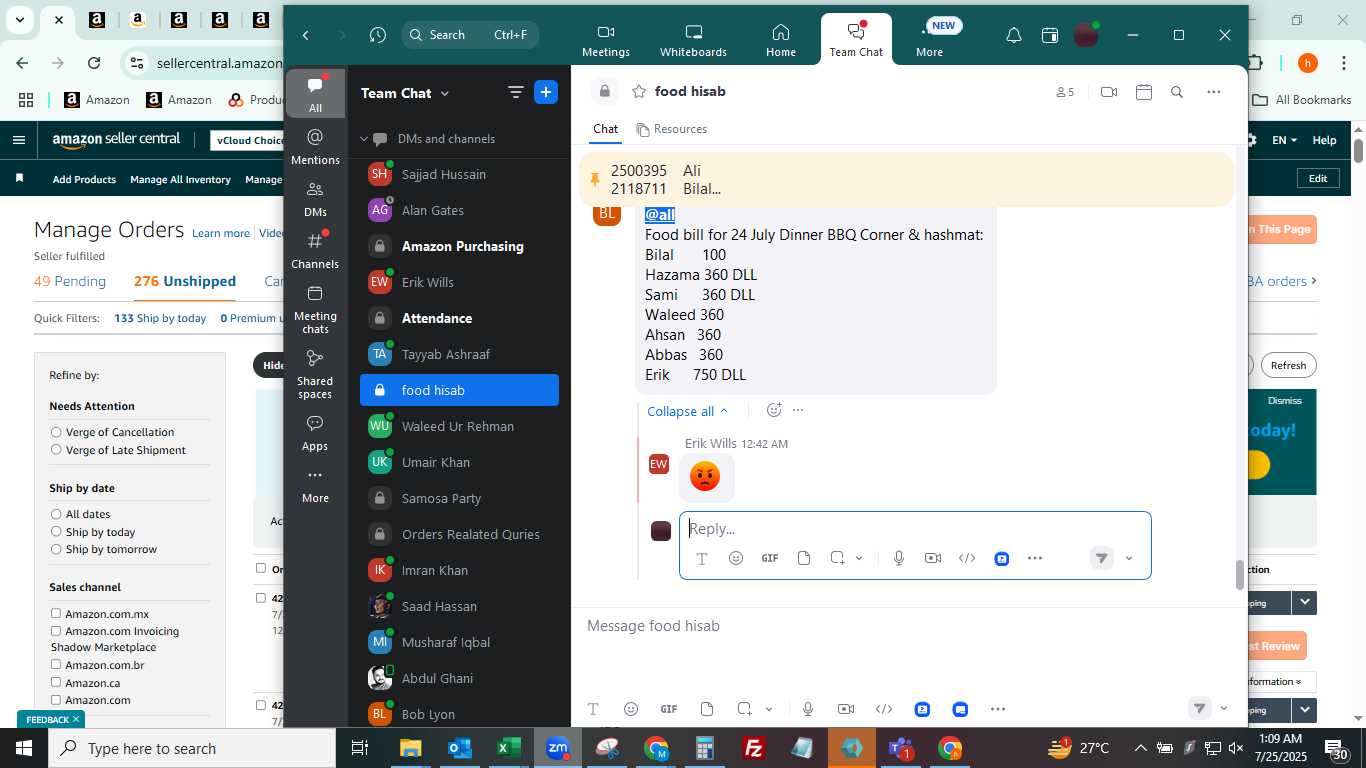Record video message in the reply box

point(933,558)
